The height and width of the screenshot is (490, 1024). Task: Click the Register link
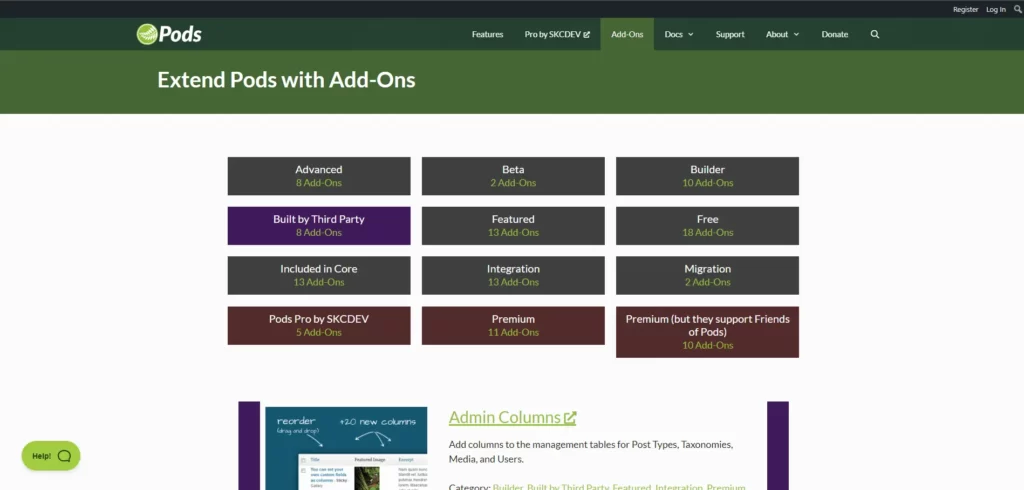tap(965, 9)
